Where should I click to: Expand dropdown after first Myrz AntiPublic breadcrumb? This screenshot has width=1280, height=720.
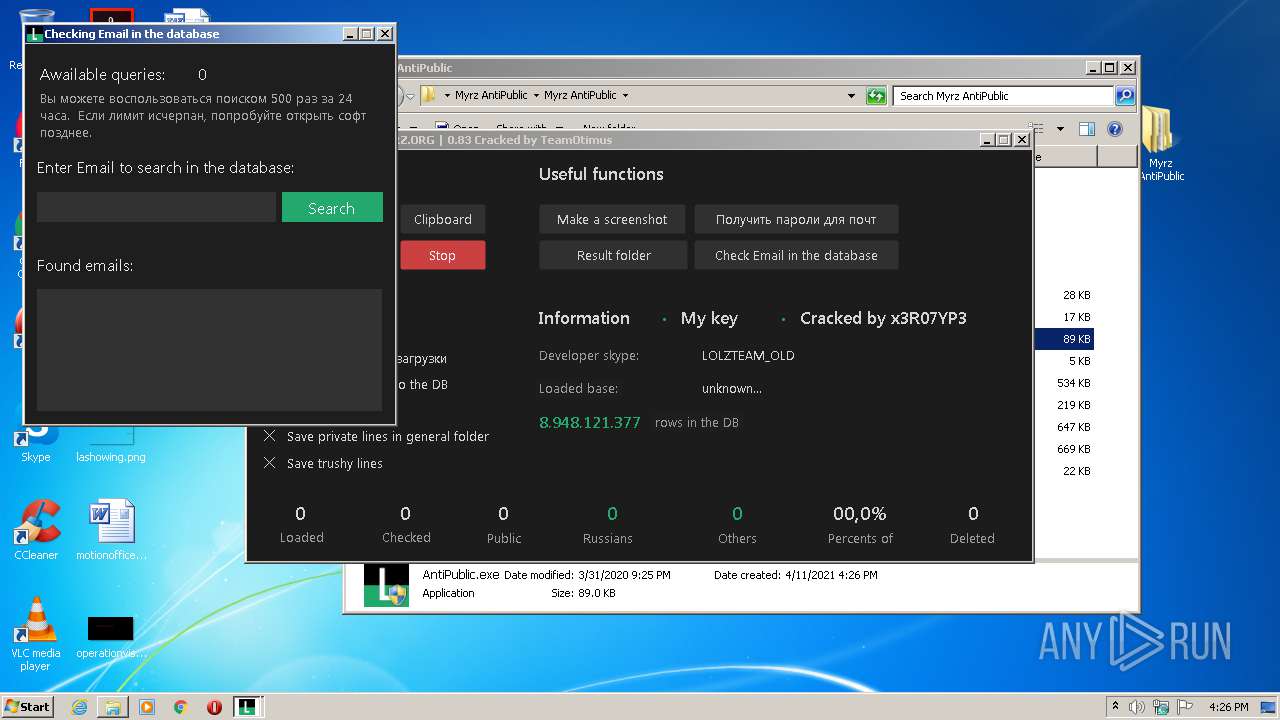pos(536,96)
